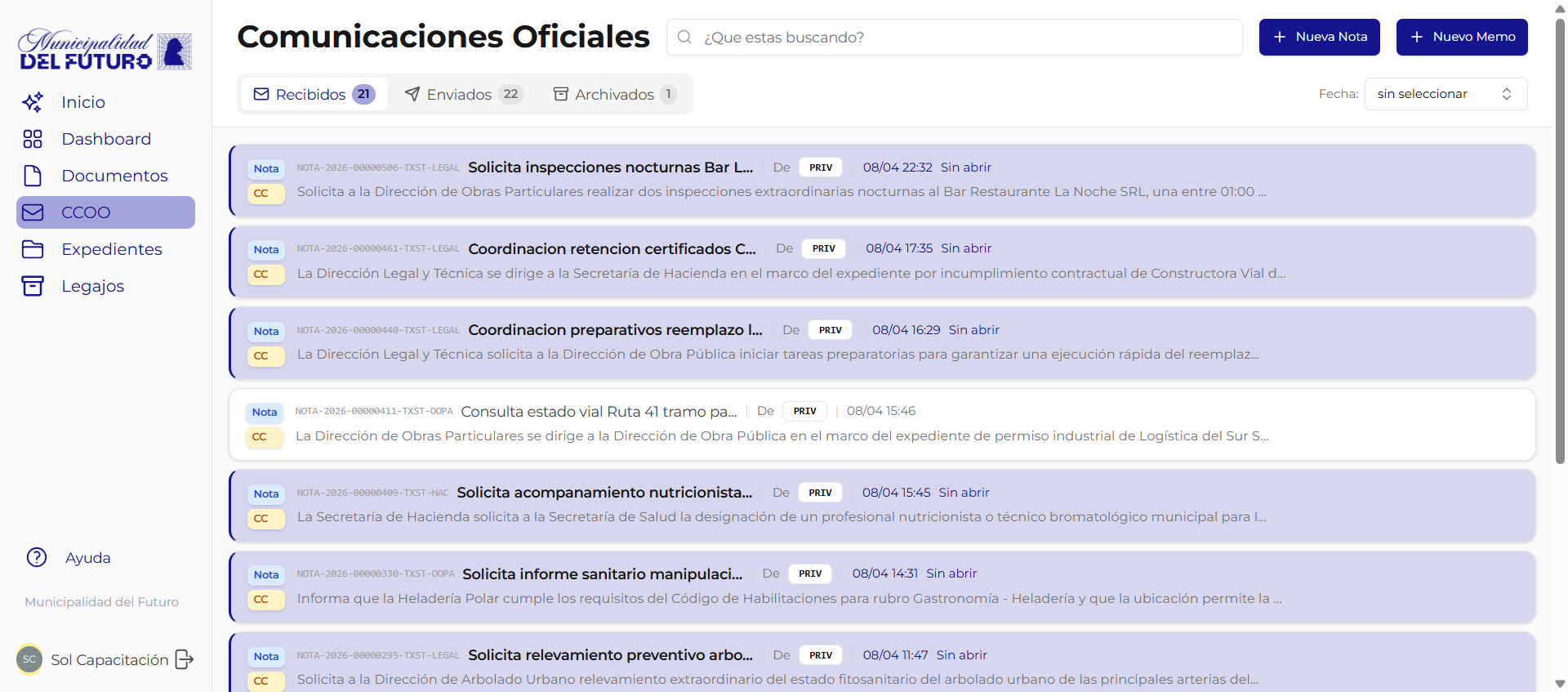Create a new note with Nueva Nota
1568x692 pixels.
tap(1319, 37)
